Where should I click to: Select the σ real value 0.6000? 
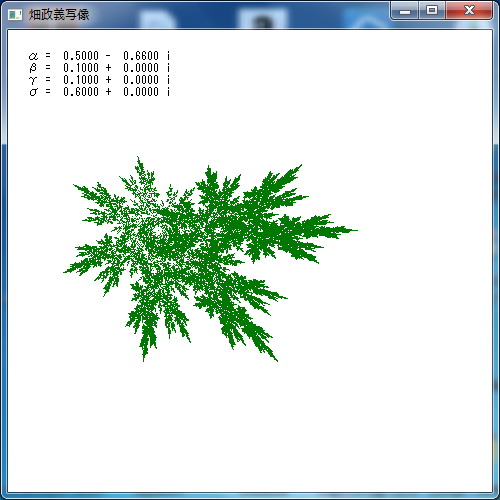[x=81, y=92]
